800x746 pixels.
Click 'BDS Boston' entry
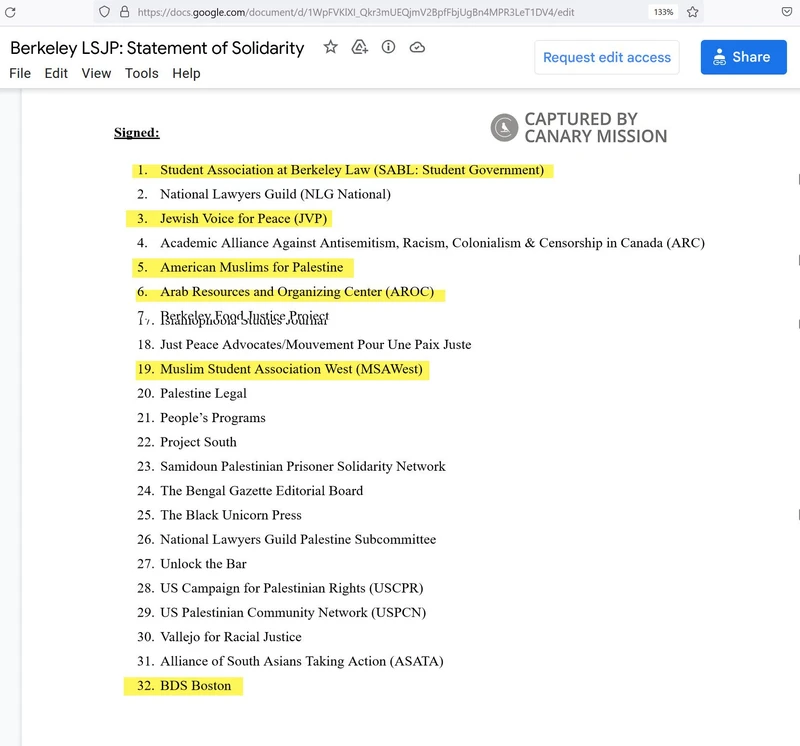tap(196, 686)
